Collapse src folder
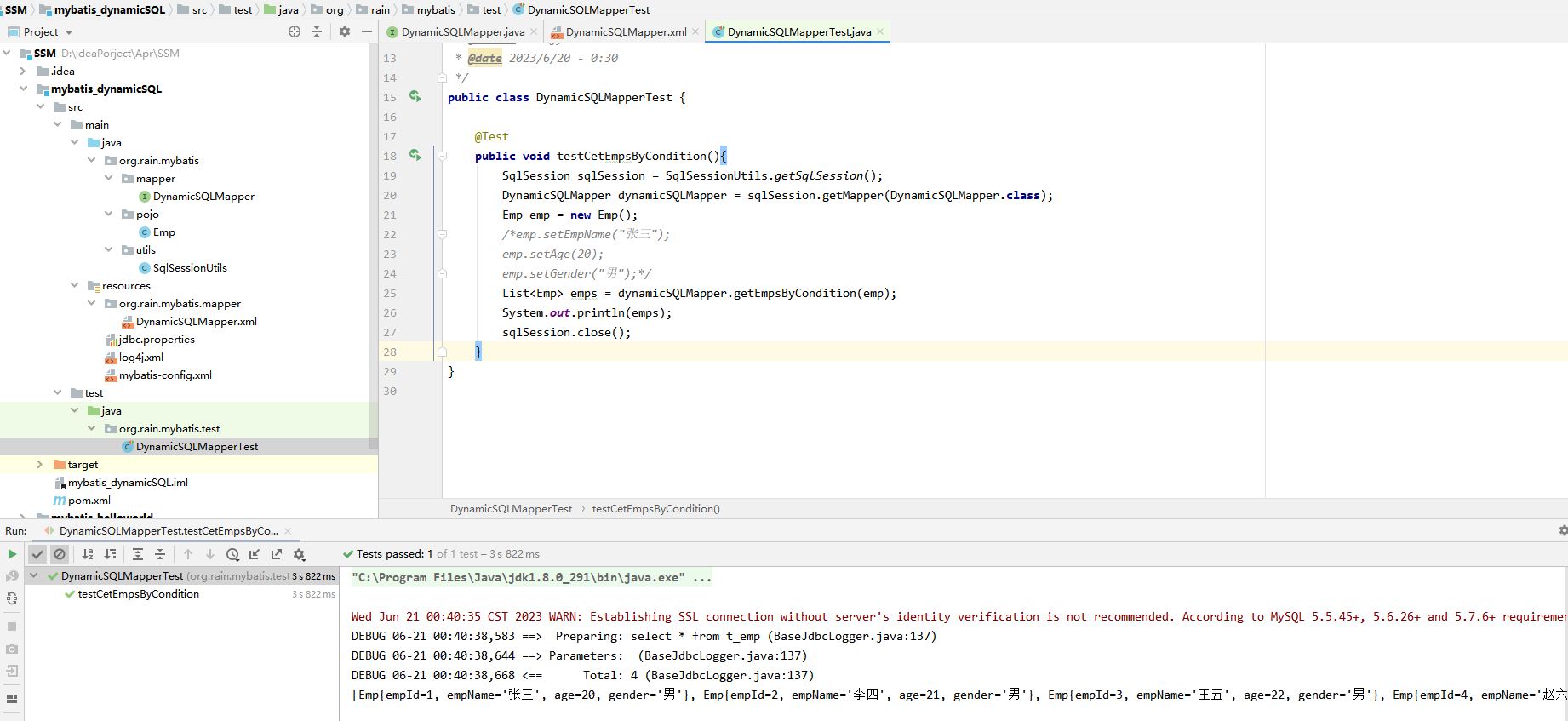Screen dimensions: 1568x721 [40, 106]
